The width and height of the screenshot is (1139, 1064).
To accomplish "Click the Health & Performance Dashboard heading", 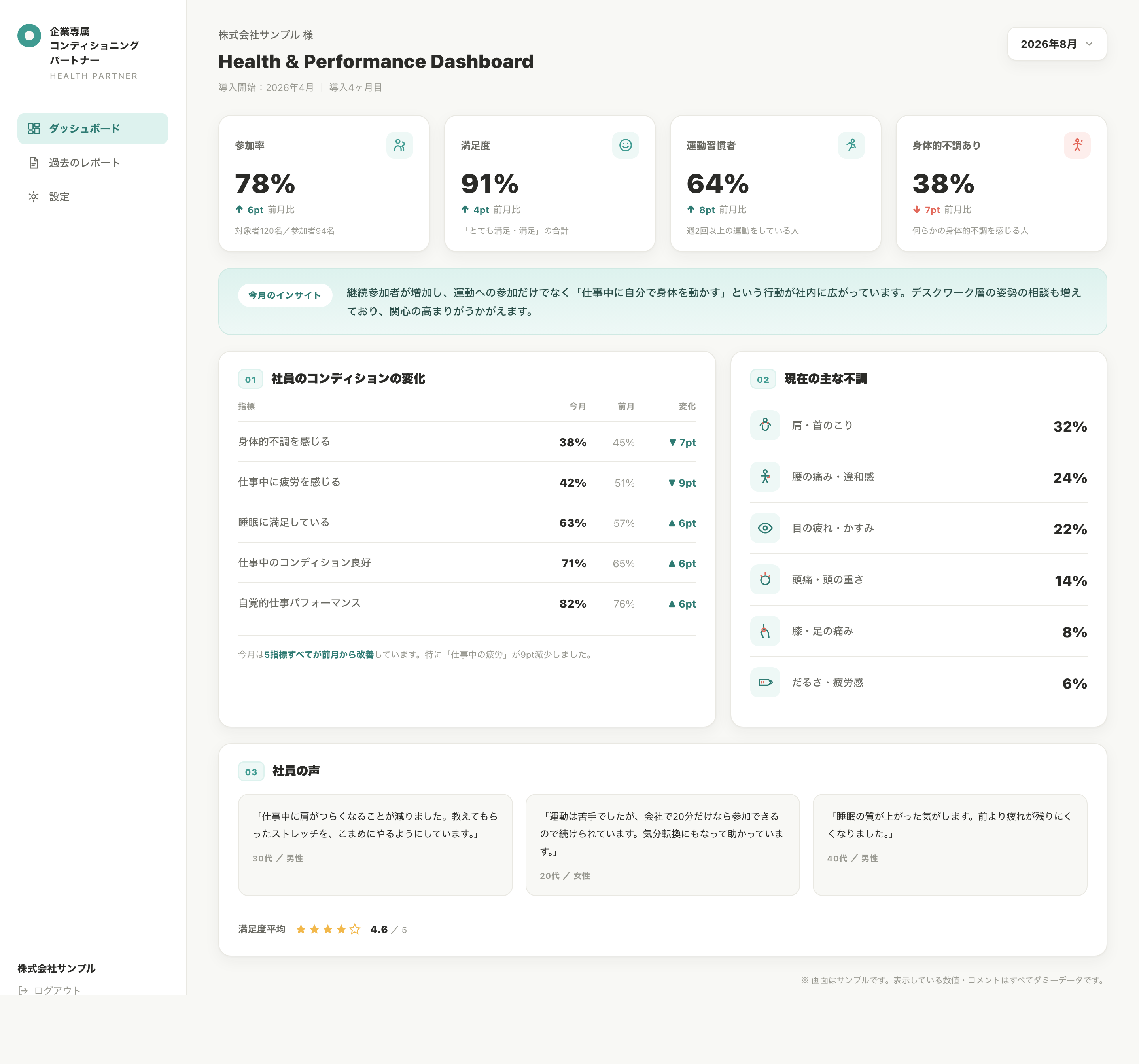I will [x=376, y=61].
